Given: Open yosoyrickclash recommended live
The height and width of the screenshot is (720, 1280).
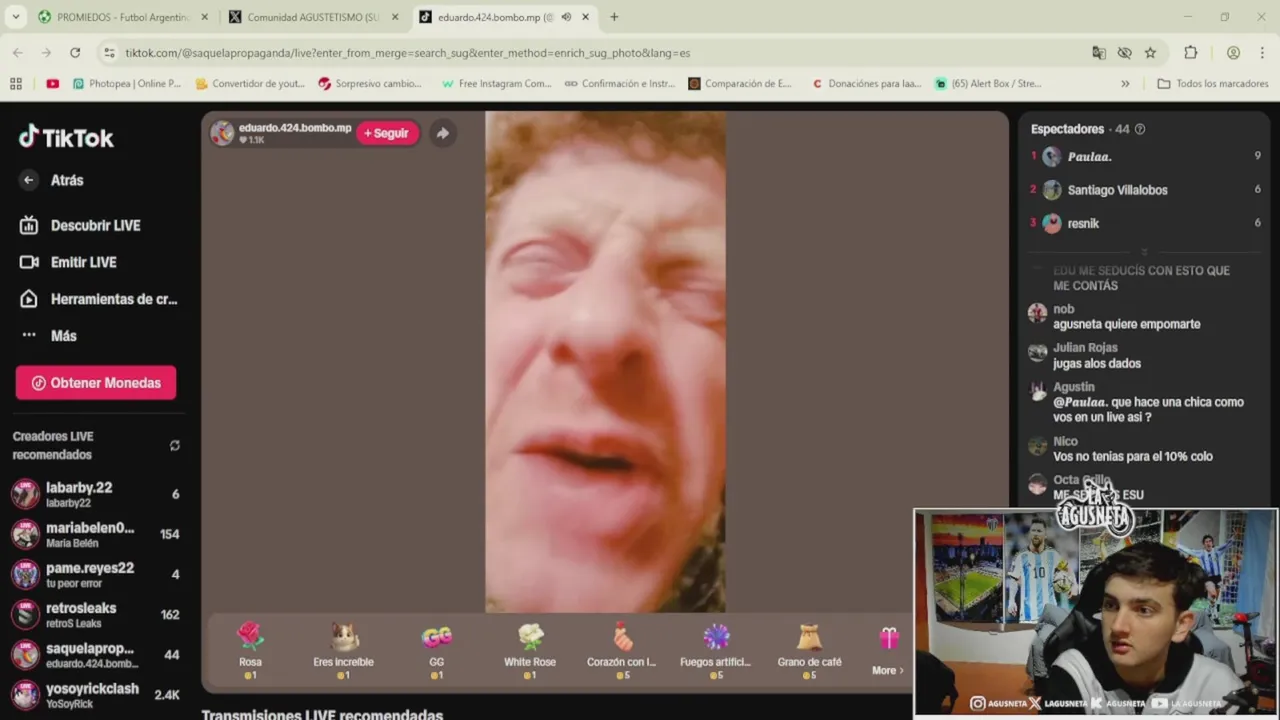Looking at the screenshot, I should click(95, 695).
